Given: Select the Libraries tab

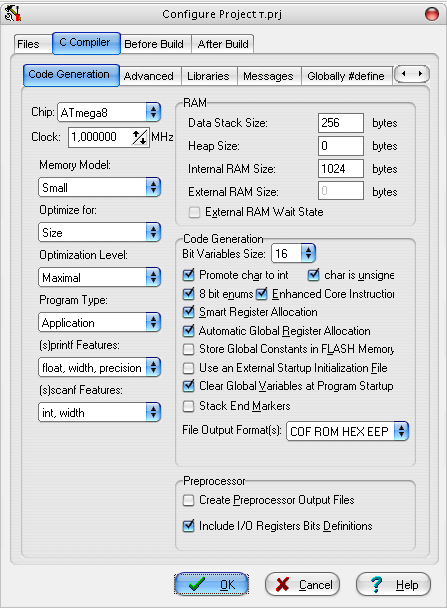Looking at the screenshot, I should pyautogui.click(x=208, y=76).
